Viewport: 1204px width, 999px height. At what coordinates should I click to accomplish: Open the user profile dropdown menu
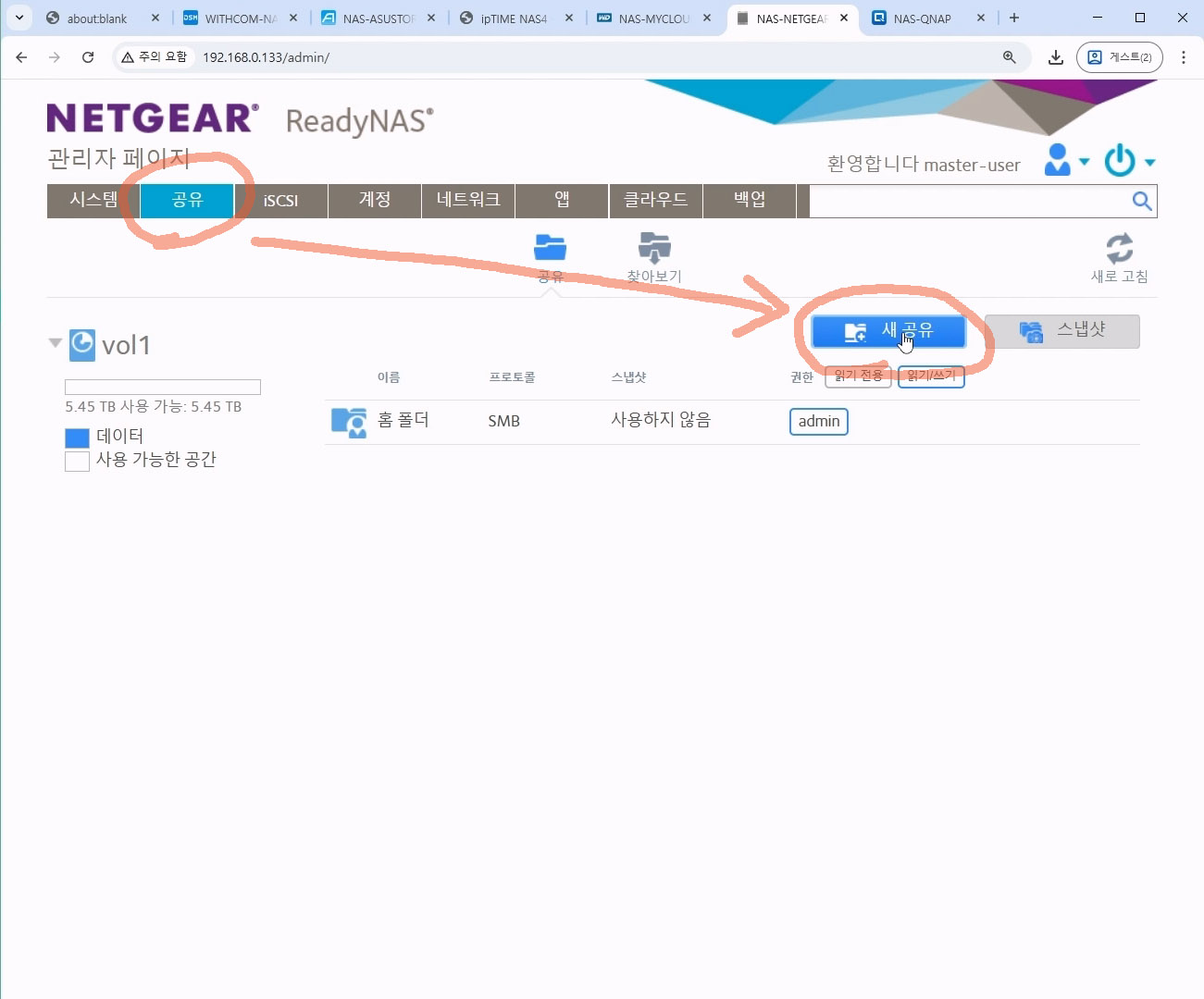point(1065,161)
